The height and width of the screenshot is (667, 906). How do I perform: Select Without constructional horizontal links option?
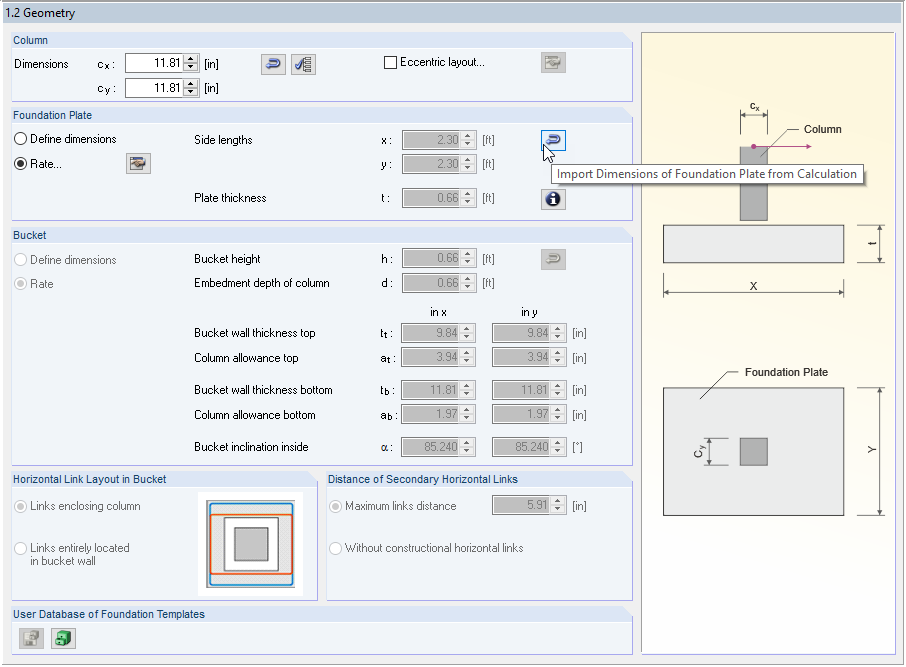336,548
